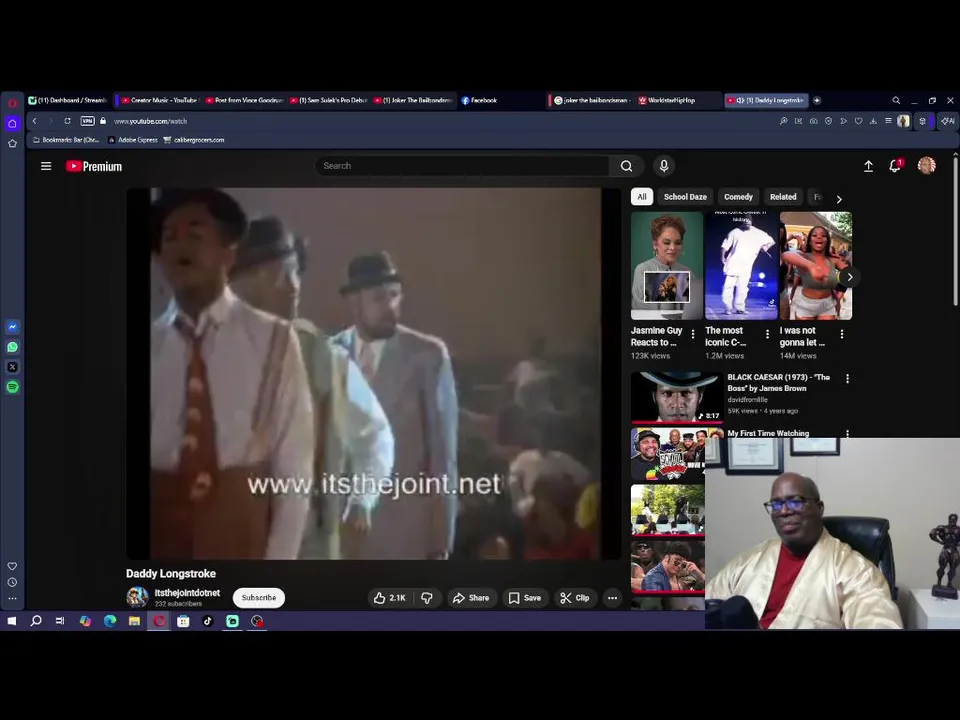Viewport: 960px width, 720px height.
Task: Open I was not gonna let short
Action: 816,266
